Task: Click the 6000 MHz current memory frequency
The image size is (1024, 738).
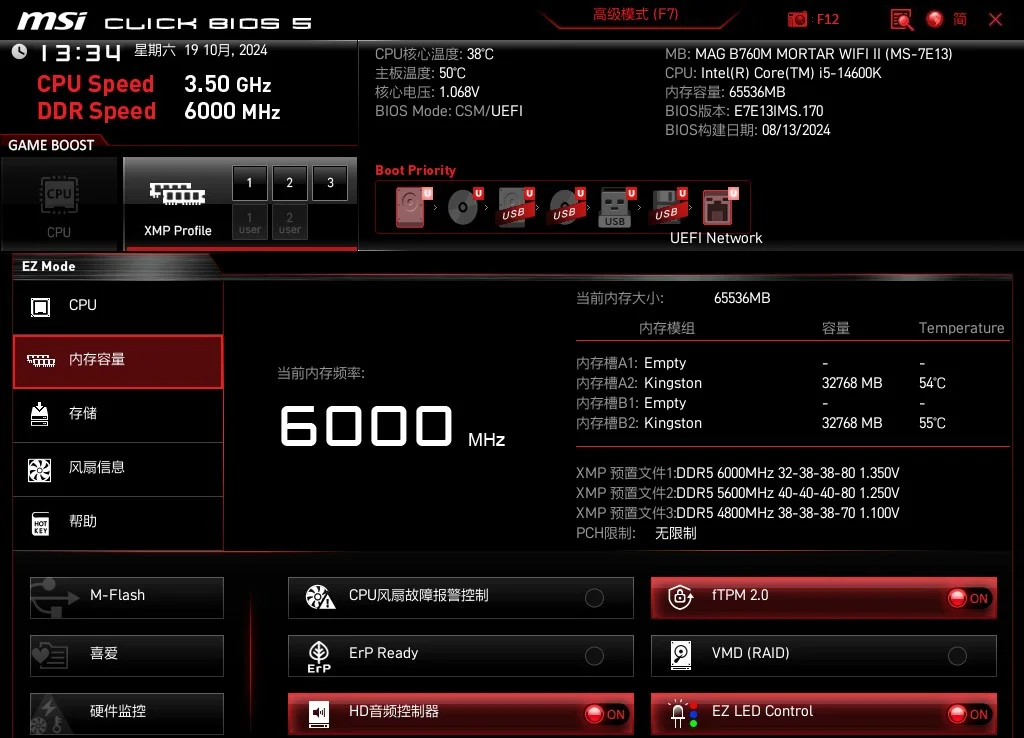Action: click(392, 427)
